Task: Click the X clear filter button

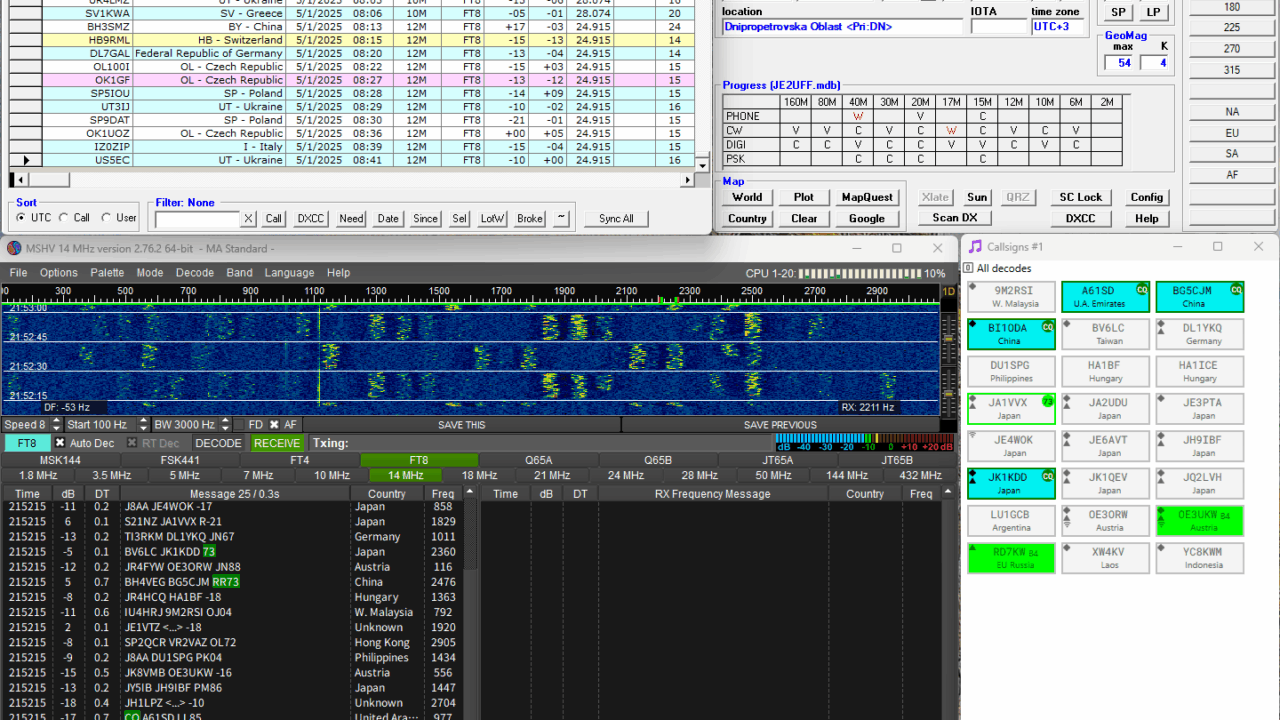Action: coord(249,218)
